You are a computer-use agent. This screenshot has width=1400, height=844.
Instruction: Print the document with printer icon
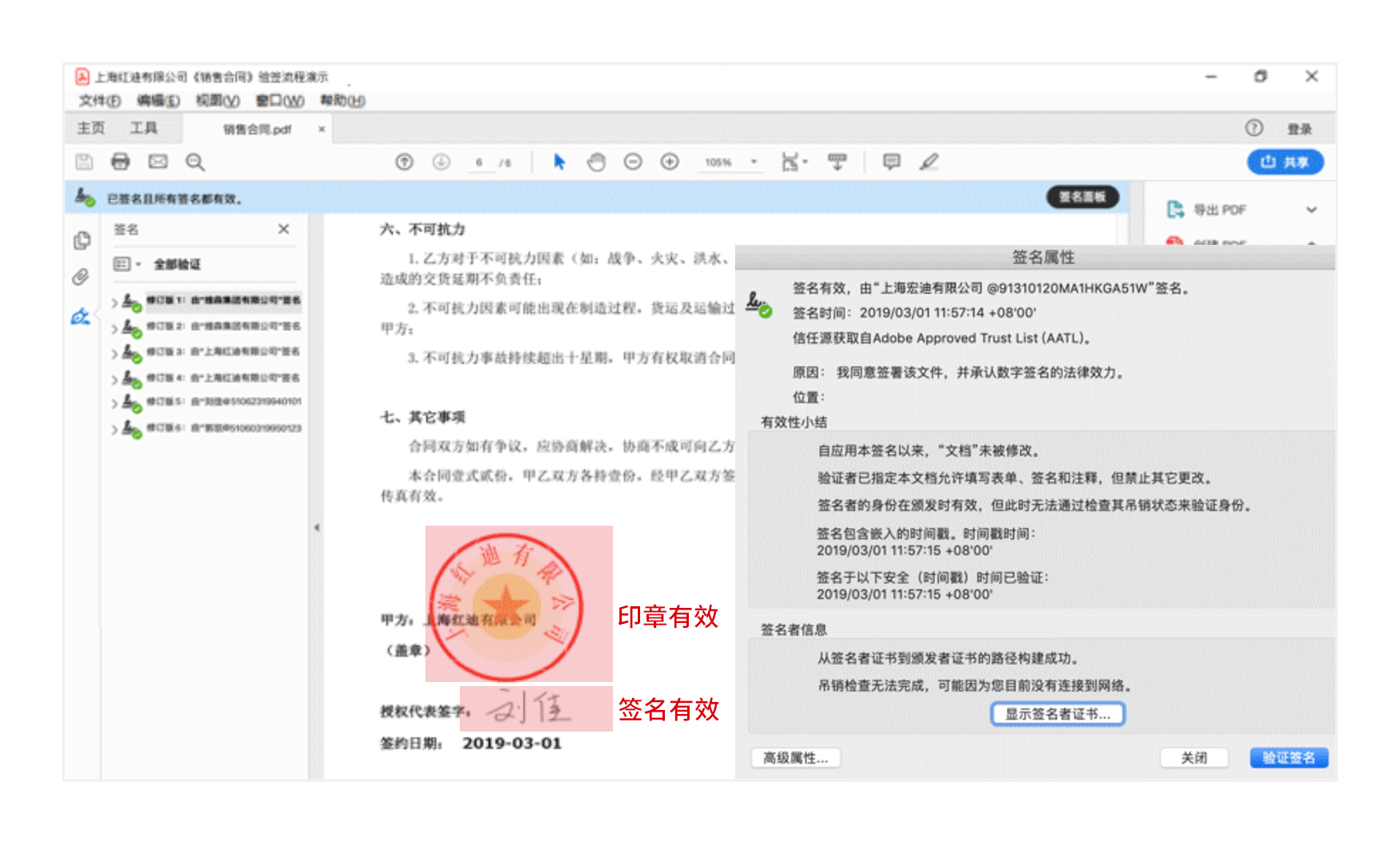click(120, 162)
